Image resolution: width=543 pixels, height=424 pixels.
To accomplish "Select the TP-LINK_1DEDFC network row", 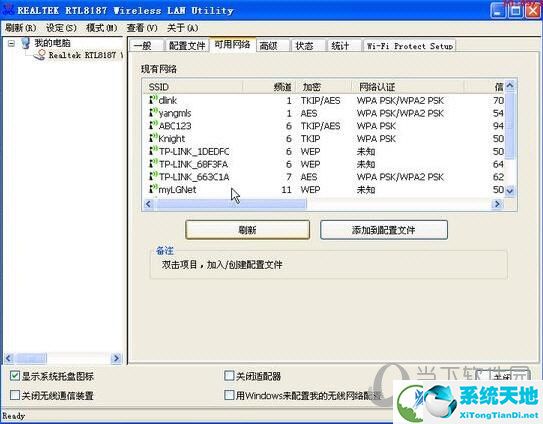I will tap(324, 151).
